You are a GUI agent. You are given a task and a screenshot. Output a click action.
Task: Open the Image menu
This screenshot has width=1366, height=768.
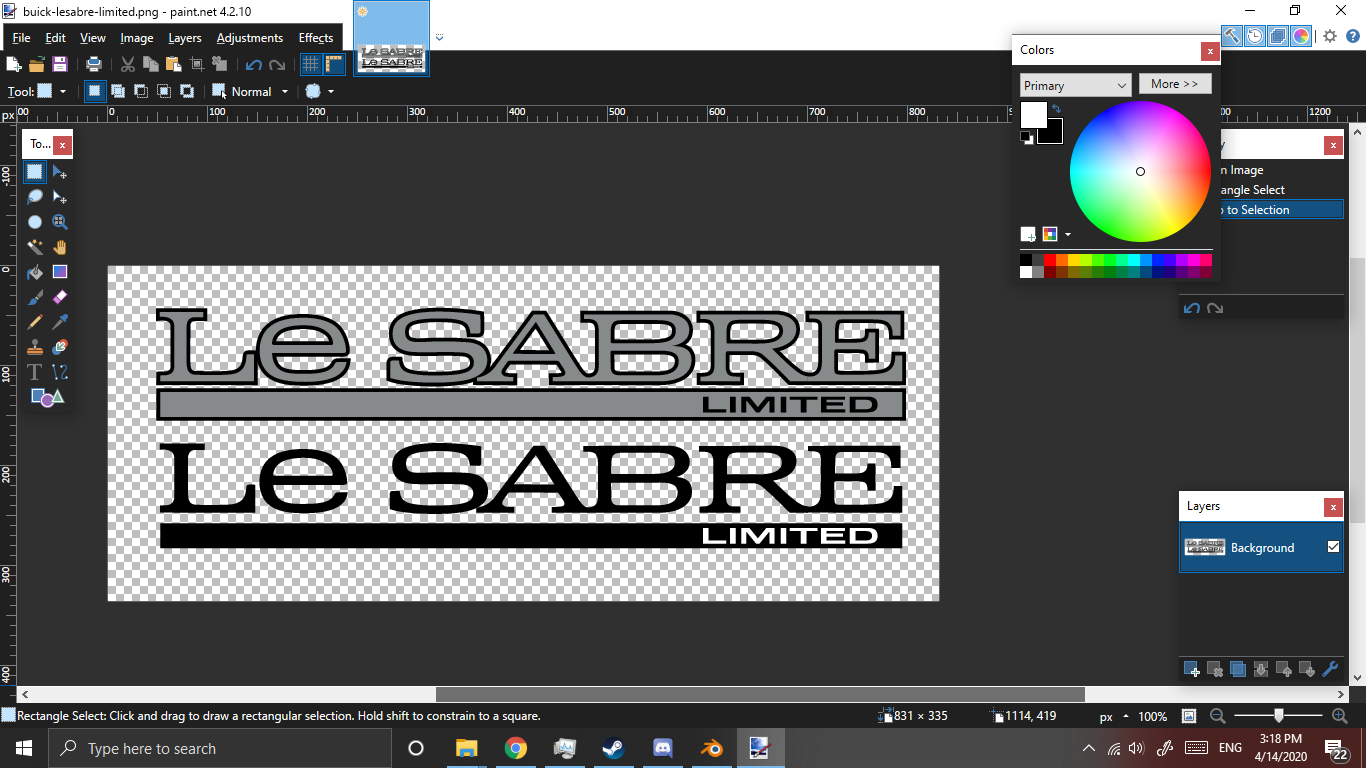[x=137, y=38]
